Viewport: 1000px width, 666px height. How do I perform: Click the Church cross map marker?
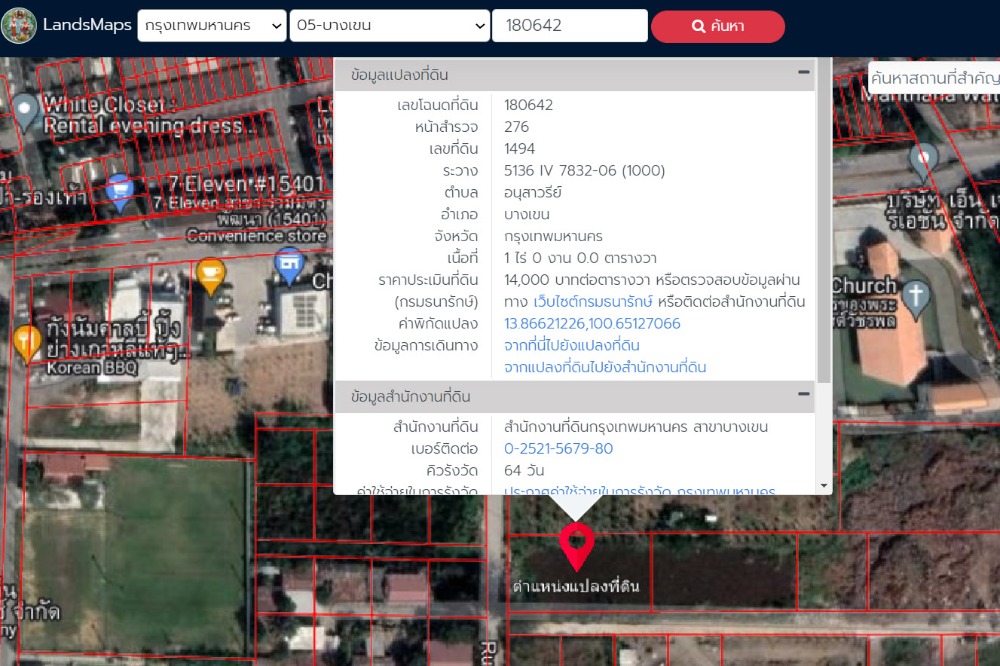coord(916,299)
